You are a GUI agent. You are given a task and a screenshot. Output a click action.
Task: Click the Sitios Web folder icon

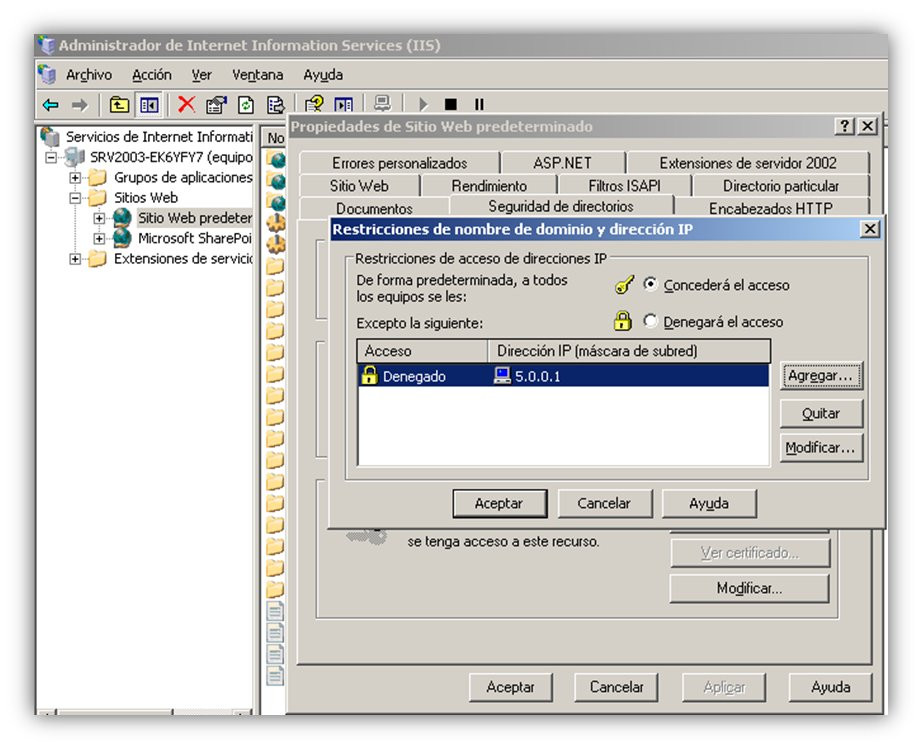(97, 197)
